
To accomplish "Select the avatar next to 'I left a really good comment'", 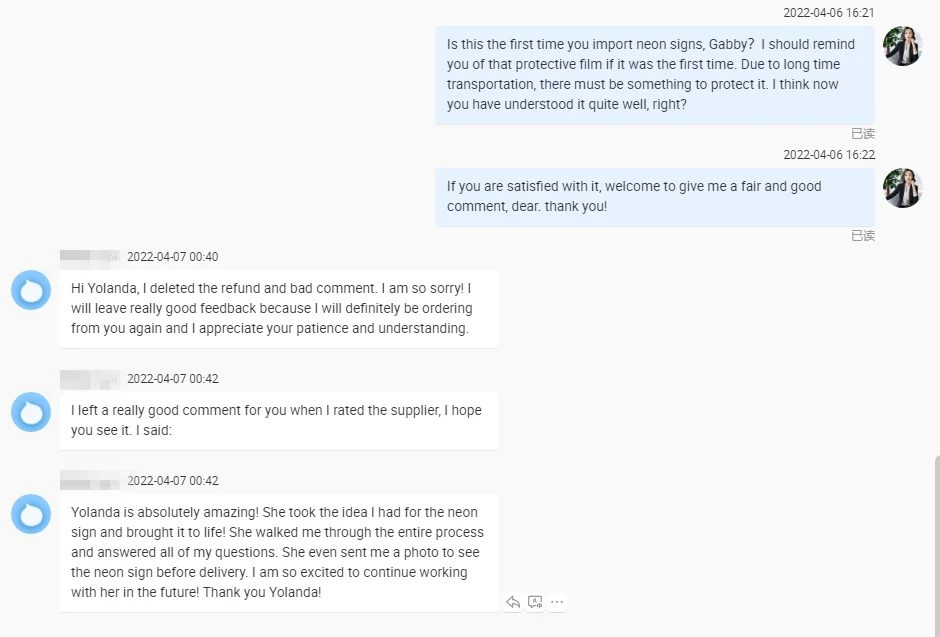I will pos(31,412).
